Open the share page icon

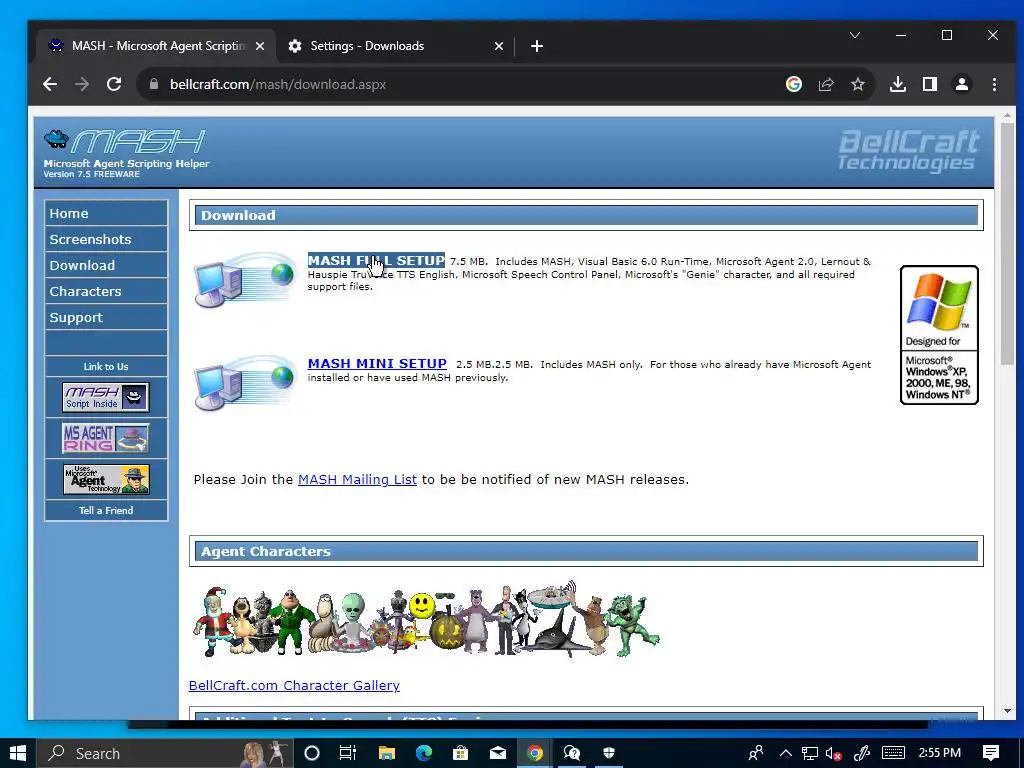(x=826, y=84)
